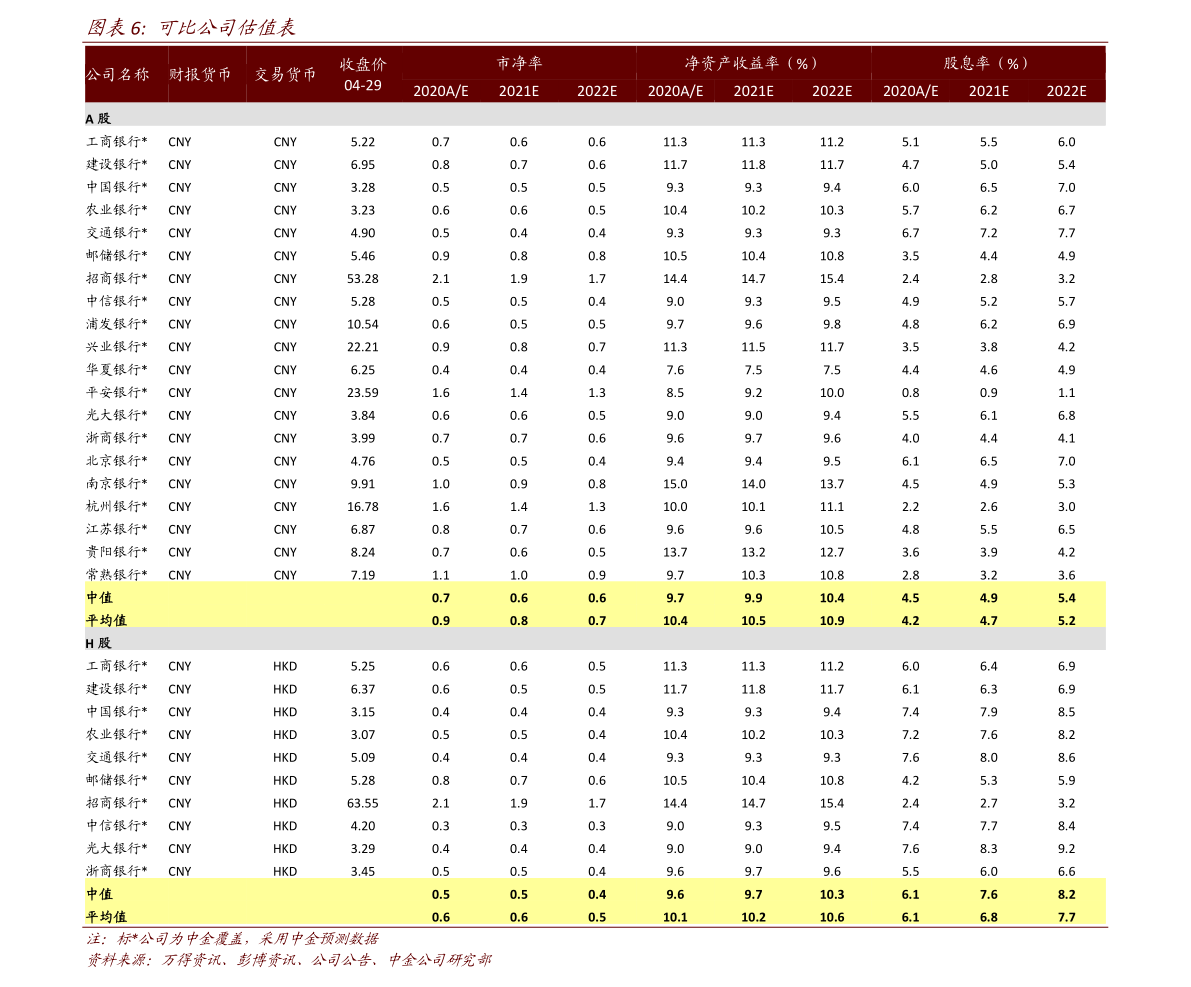Click the 收盘价 04-29 column header
The width and height of the screenshot is (1191, 987).
coord(363,74)
